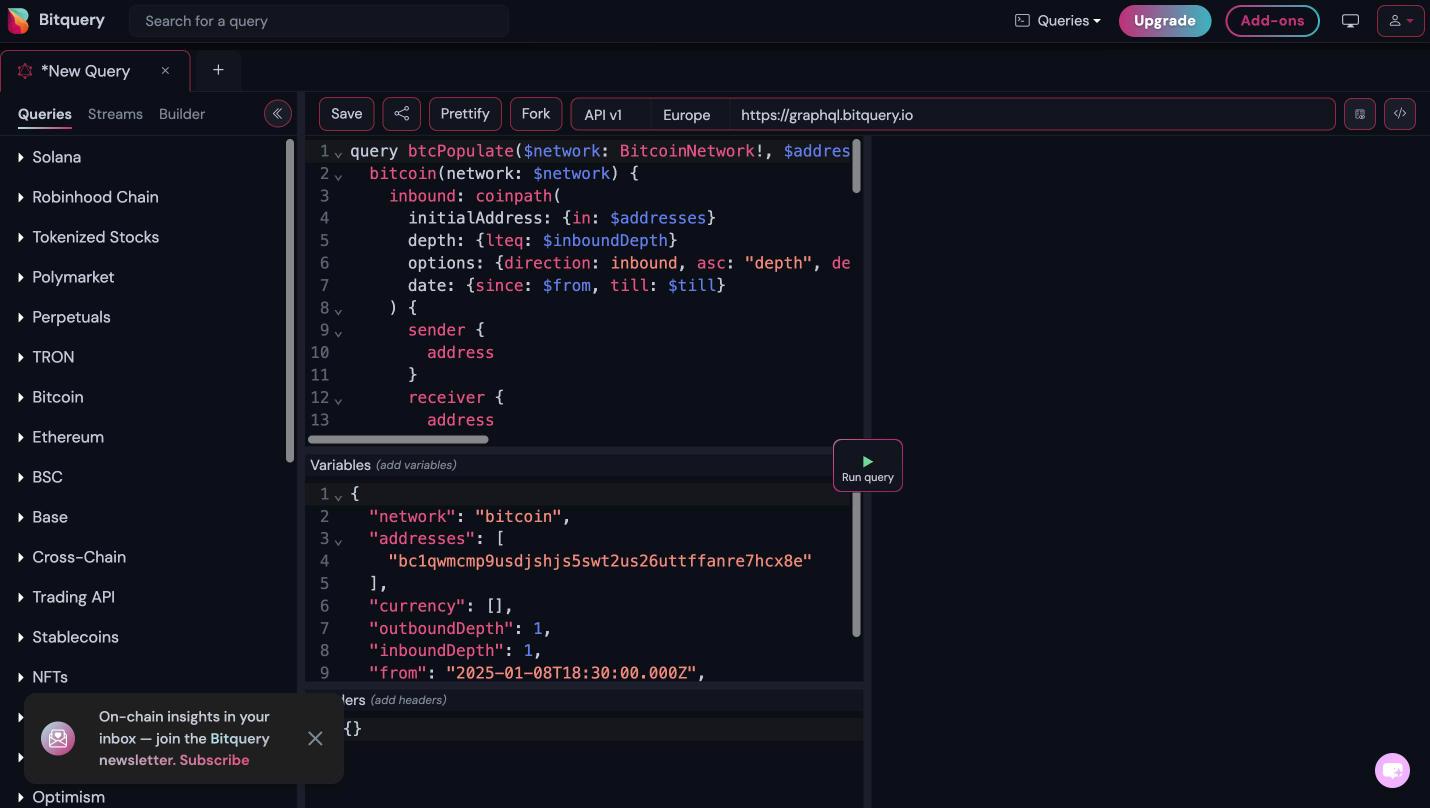Click the Fork button
The height and width of the screenshot is (808, 1430).
pos(536,114)
